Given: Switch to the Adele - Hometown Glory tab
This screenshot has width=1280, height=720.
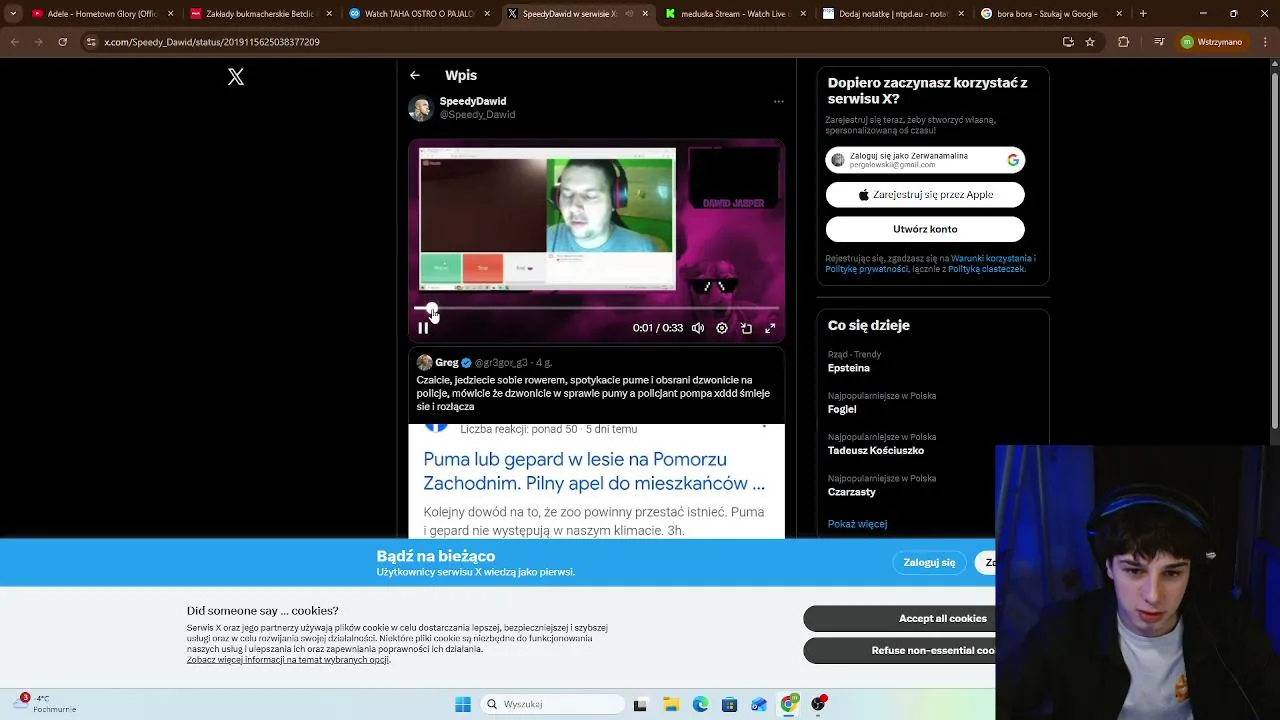Looking at the screenshot, I should [104, 14].
